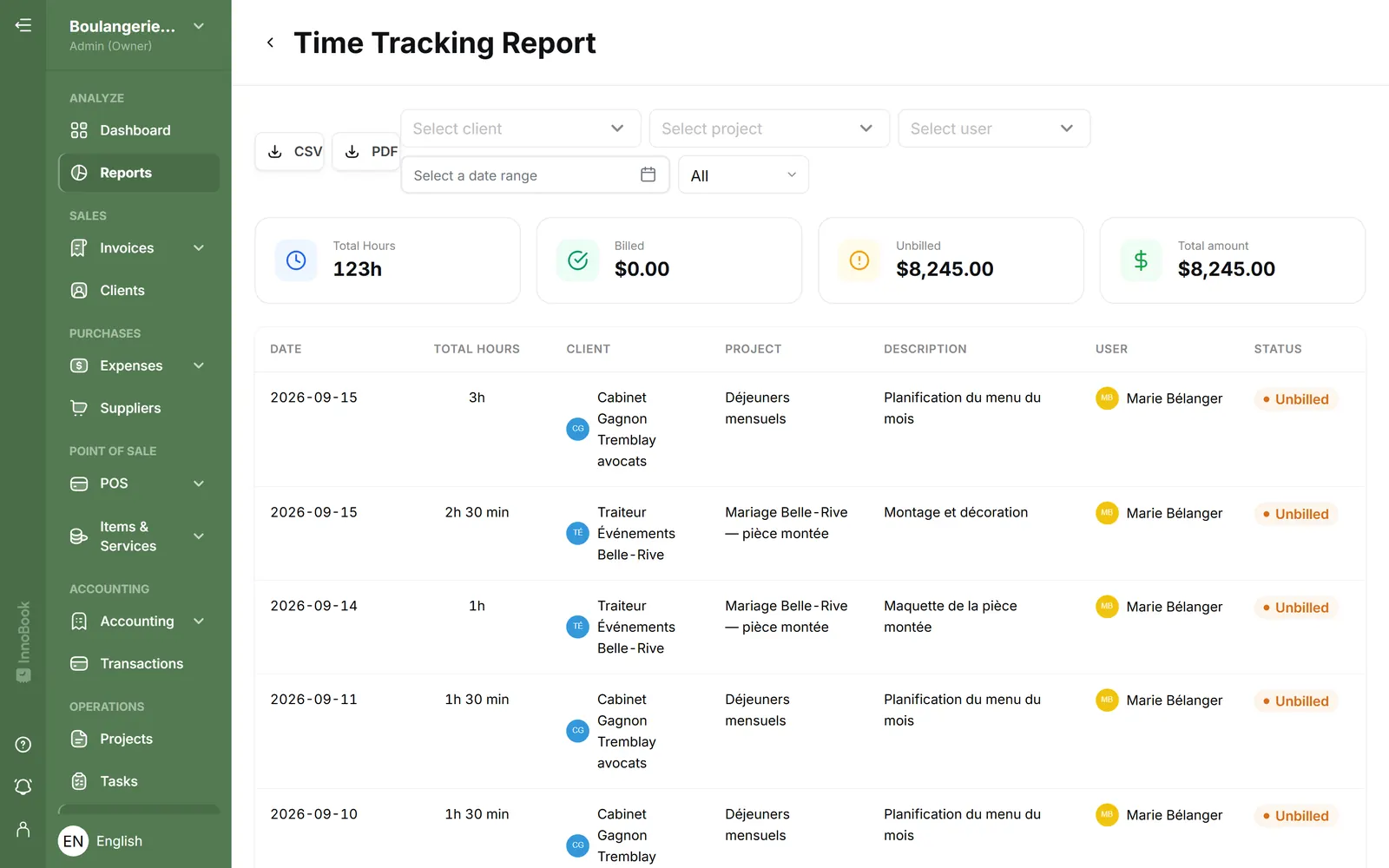Click the Unbilled badge on 2026-09-10 row
Screen dimensions: 1389x868
click(x=1296, y=816)
